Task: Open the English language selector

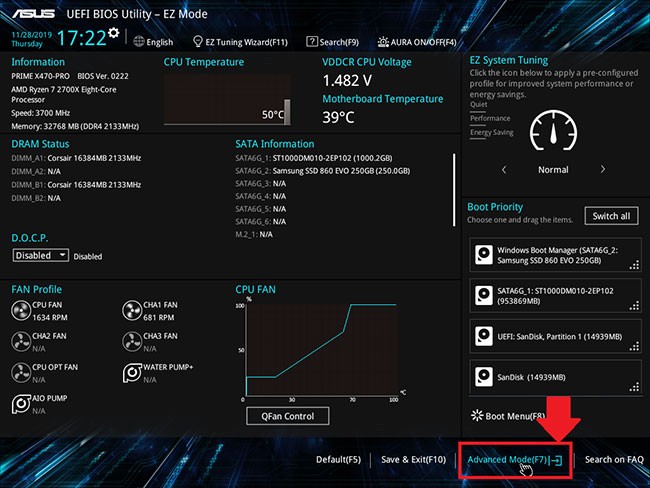Action: coord(153,42)
